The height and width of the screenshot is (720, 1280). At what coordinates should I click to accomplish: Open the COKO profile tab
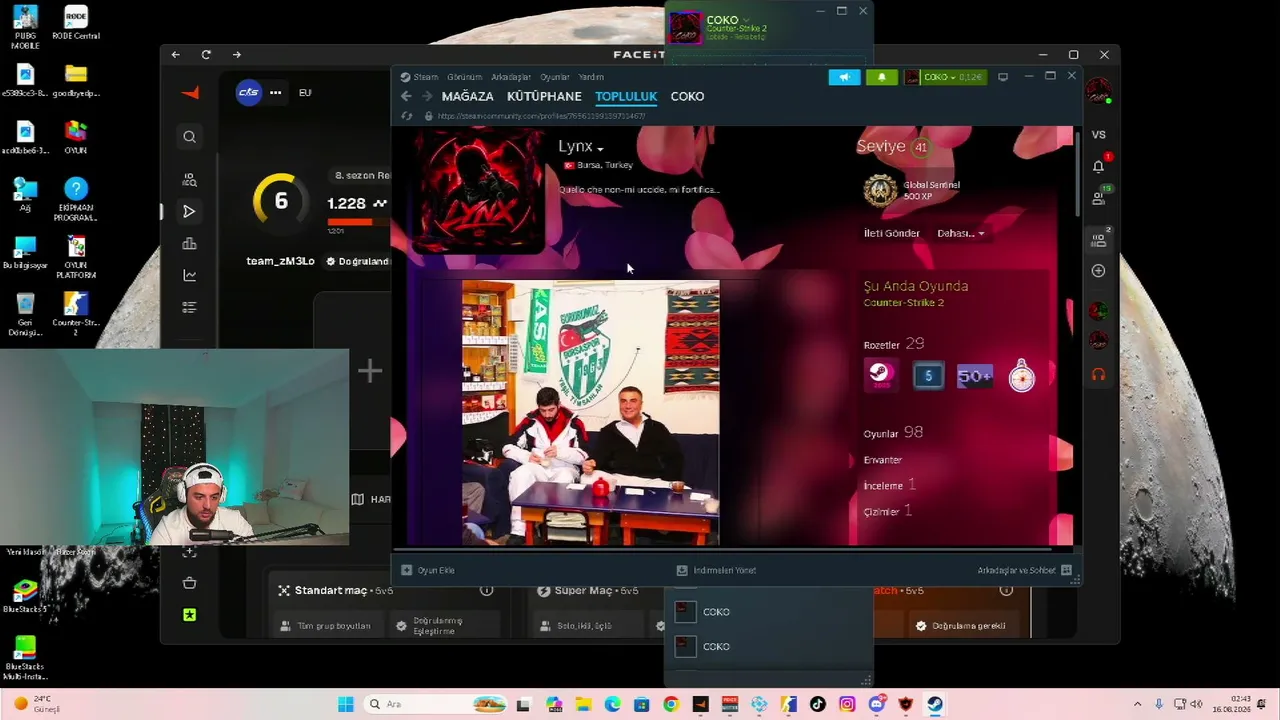point(688,96)
